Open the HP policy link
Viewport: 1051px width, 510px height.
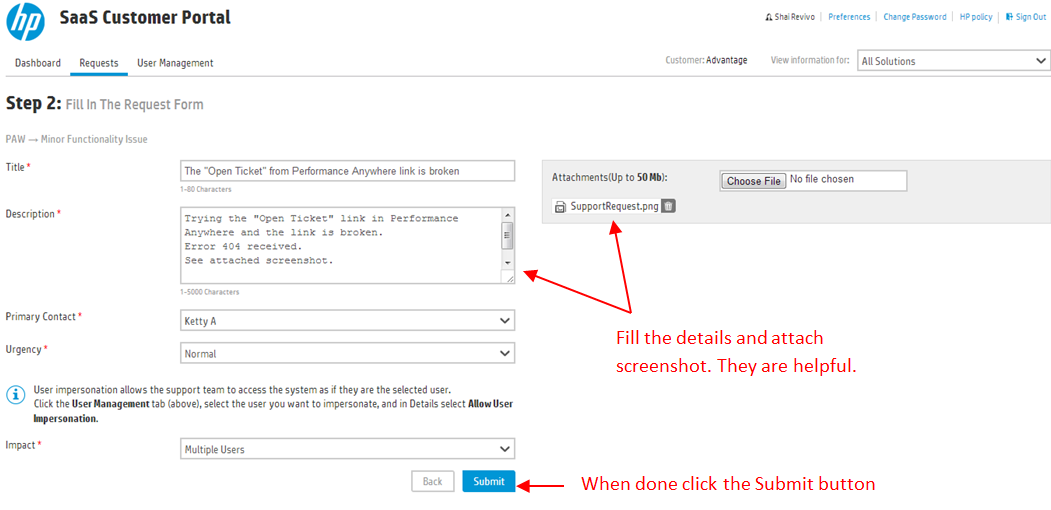coord(976,17)
